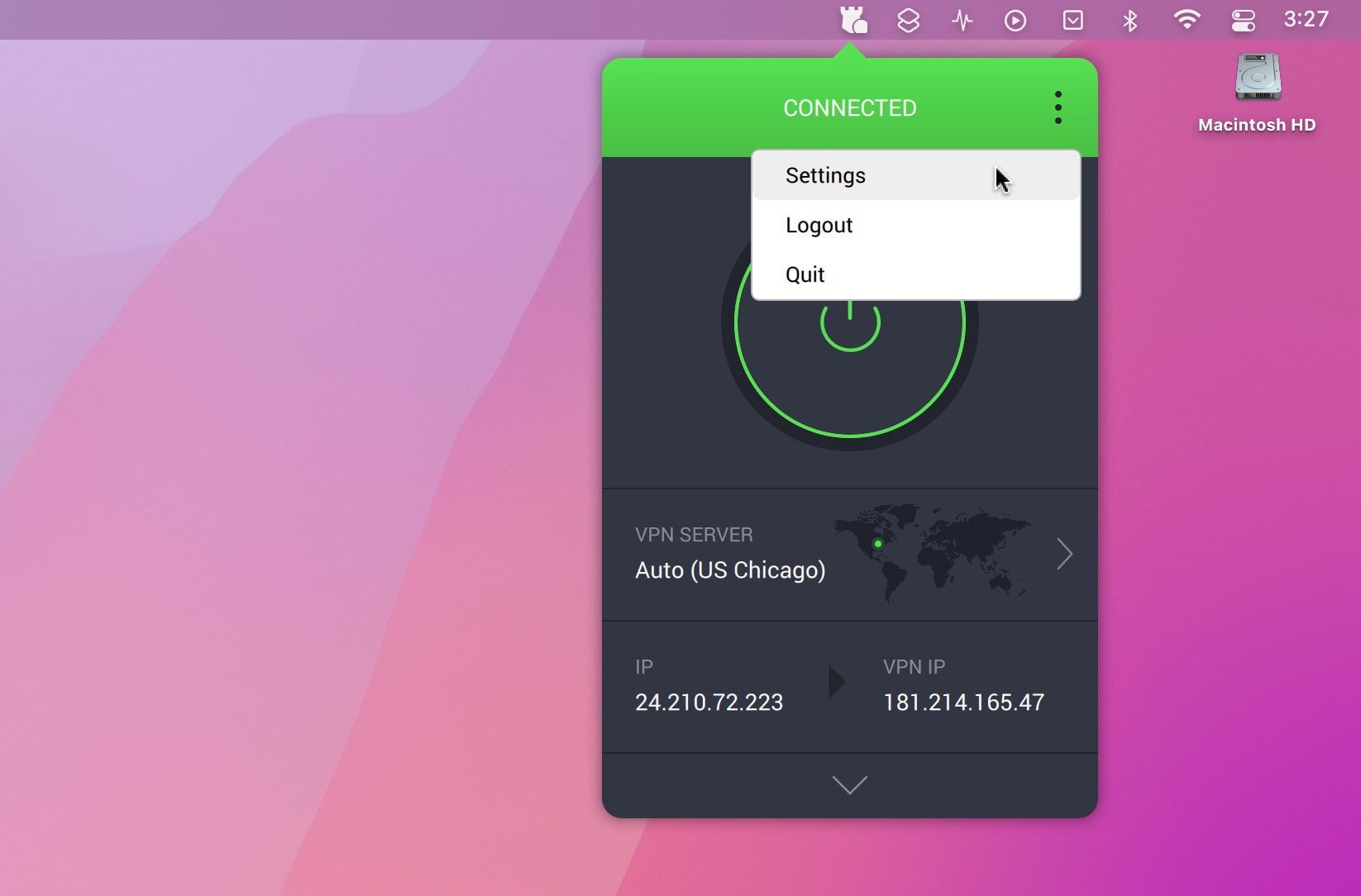Viewport: 1361px width, 896px height.
Task: Click the play circle menu bar icon
Action: tap(1015, 20)
